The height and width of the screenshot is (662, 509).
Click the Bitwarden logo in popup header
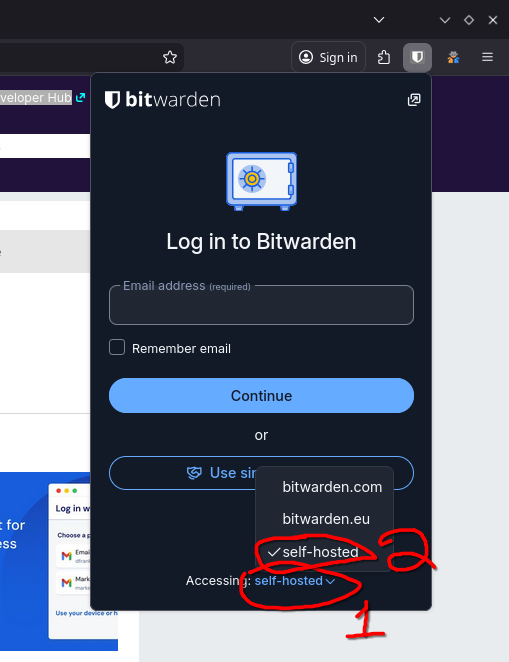[x=162, y=100]
